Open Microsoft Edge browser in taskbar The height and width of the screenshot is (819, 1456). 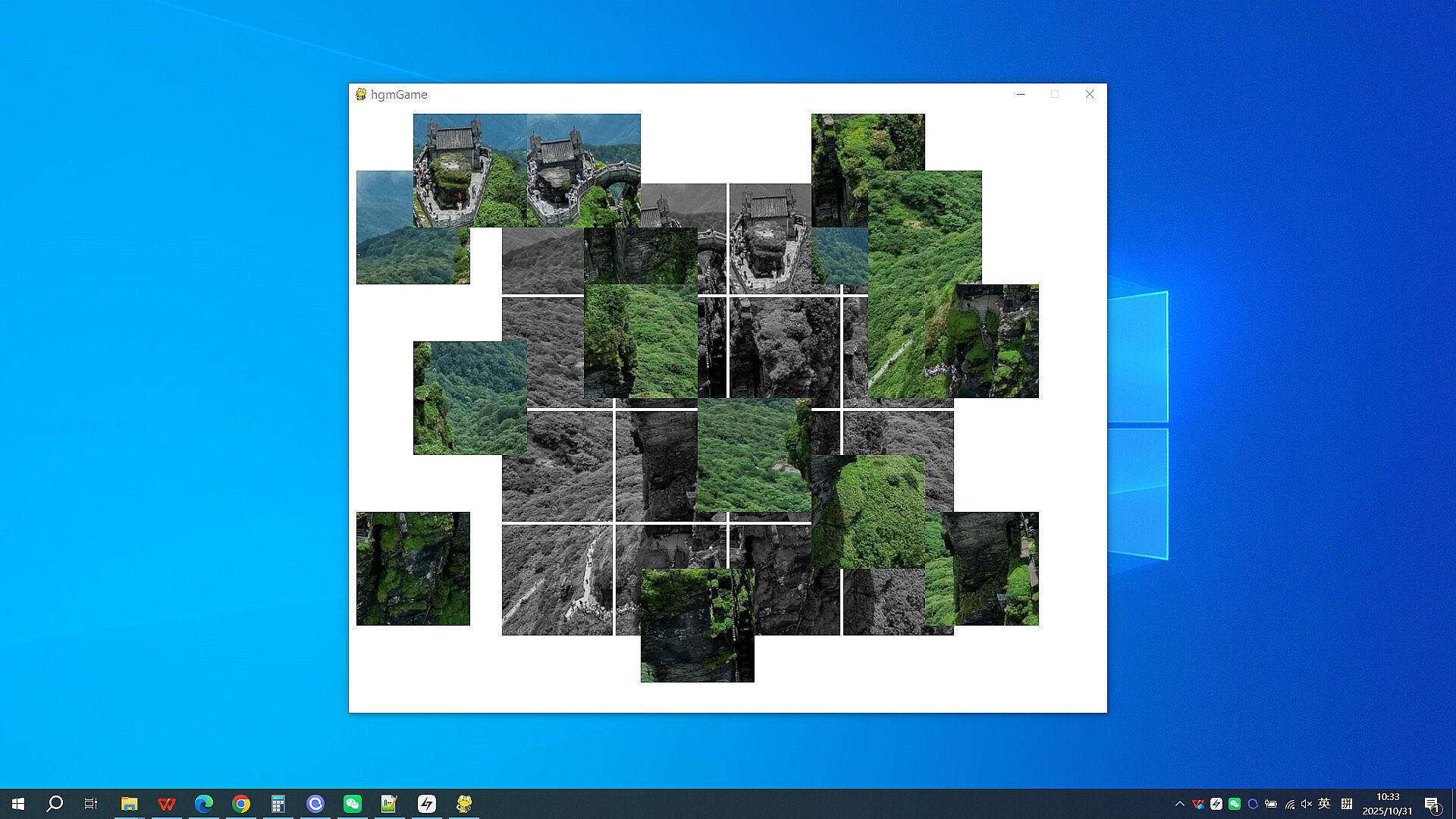click(x=203, y=804)
